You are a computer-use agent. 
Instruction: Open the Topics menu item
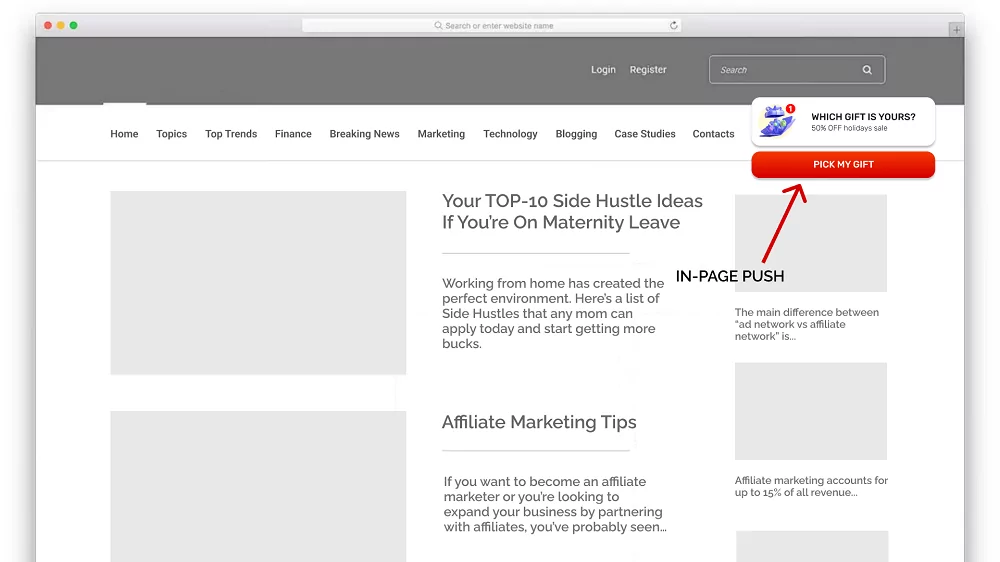[x=171, y=134]
